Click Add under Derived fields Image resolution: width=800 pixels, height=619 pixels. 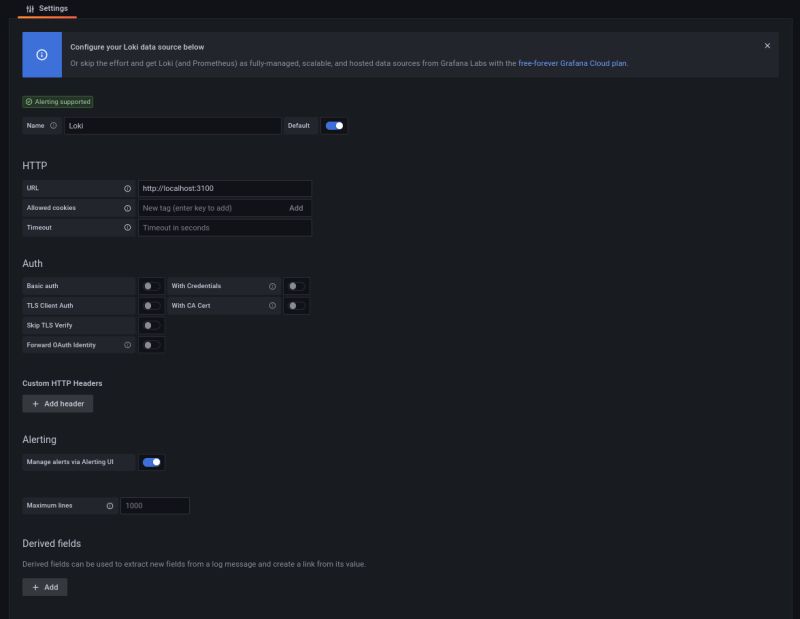click(x=44, y=587)
